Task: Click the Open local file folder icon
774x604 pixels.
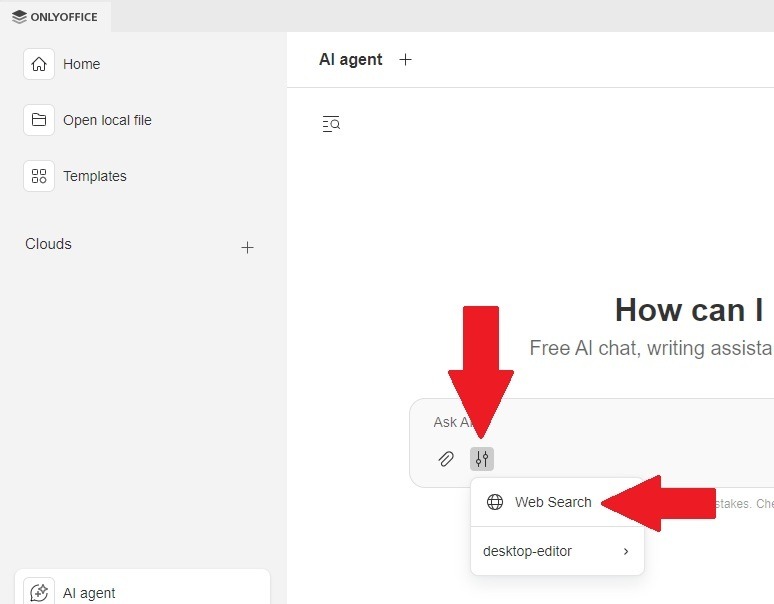Action: pos(39,120)
